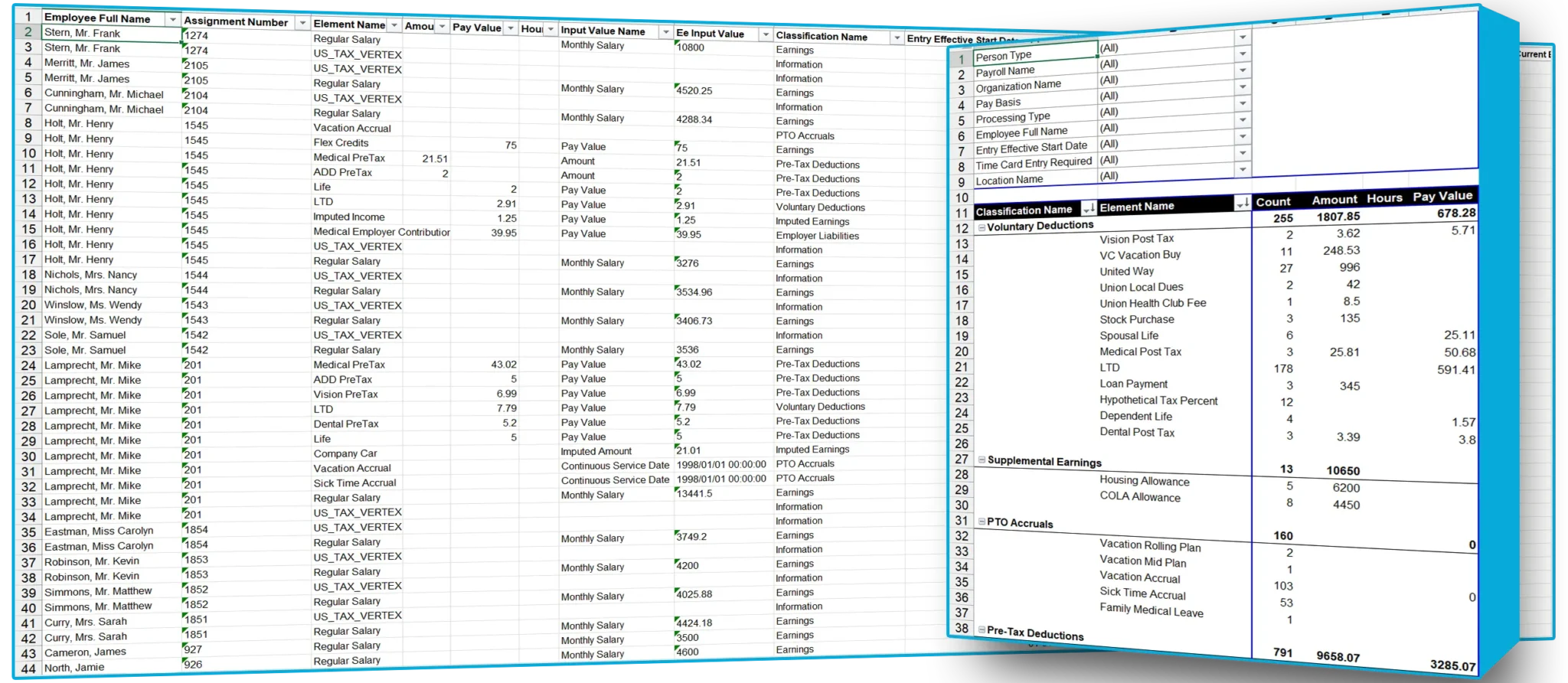Collapse the Supplemental Earnings group
The image size is (1568, 683).
click(982, 460)
